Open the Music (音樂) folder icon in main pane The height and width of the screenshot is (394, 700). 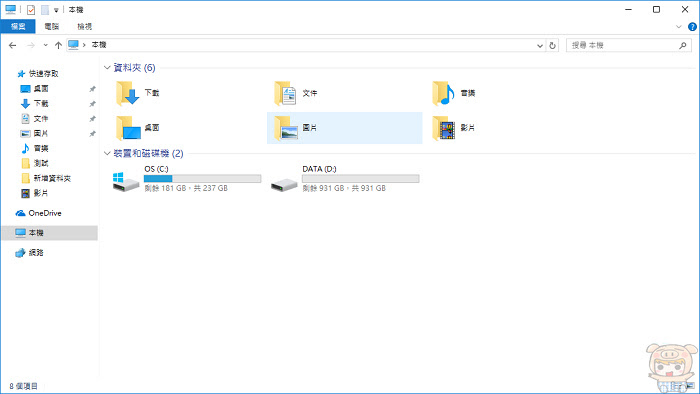click(443, 93)
